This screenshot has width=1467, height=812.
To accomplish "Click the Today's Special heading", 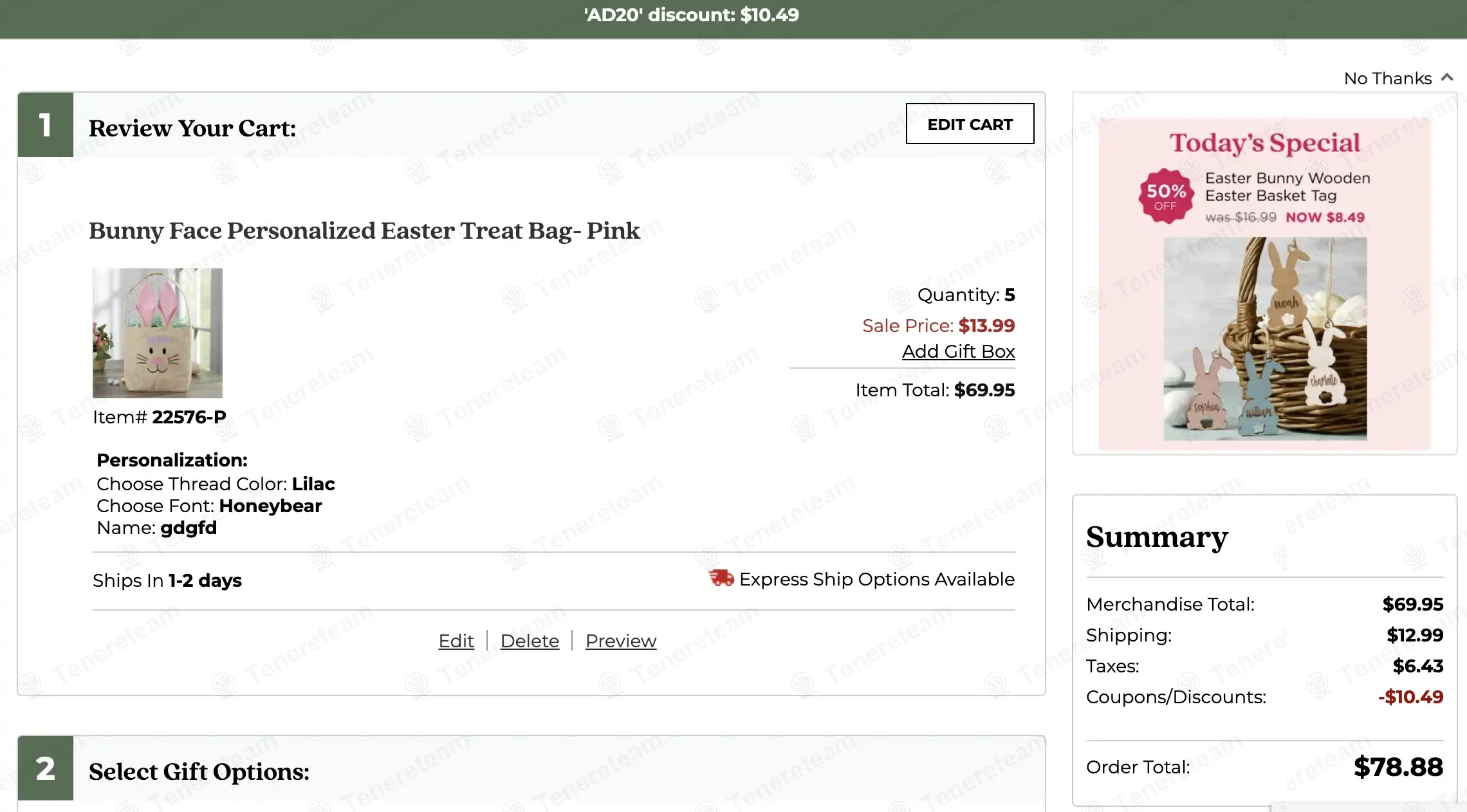I will tap(1264, 143).
